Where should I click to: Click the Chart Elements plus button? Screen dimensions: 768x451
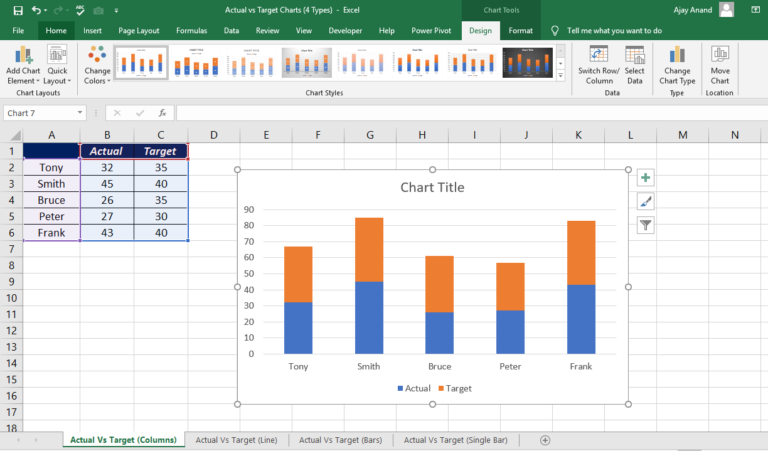(x=646, y=178)
